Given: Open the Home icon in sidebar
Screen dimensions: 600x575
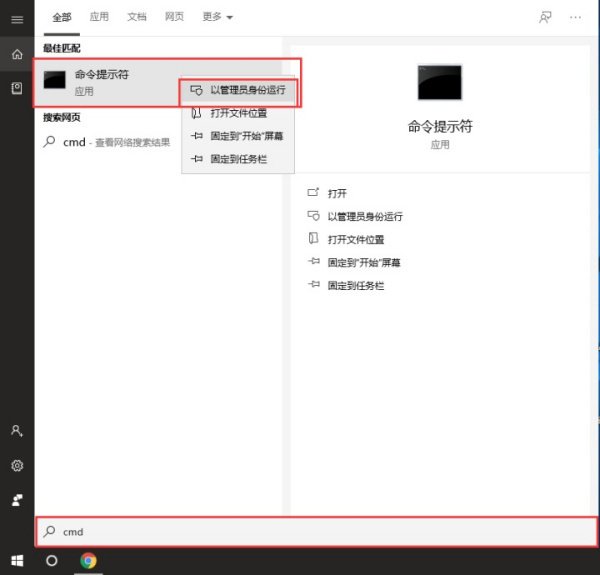Looking at the screenshot, I should tap(17, 54).
